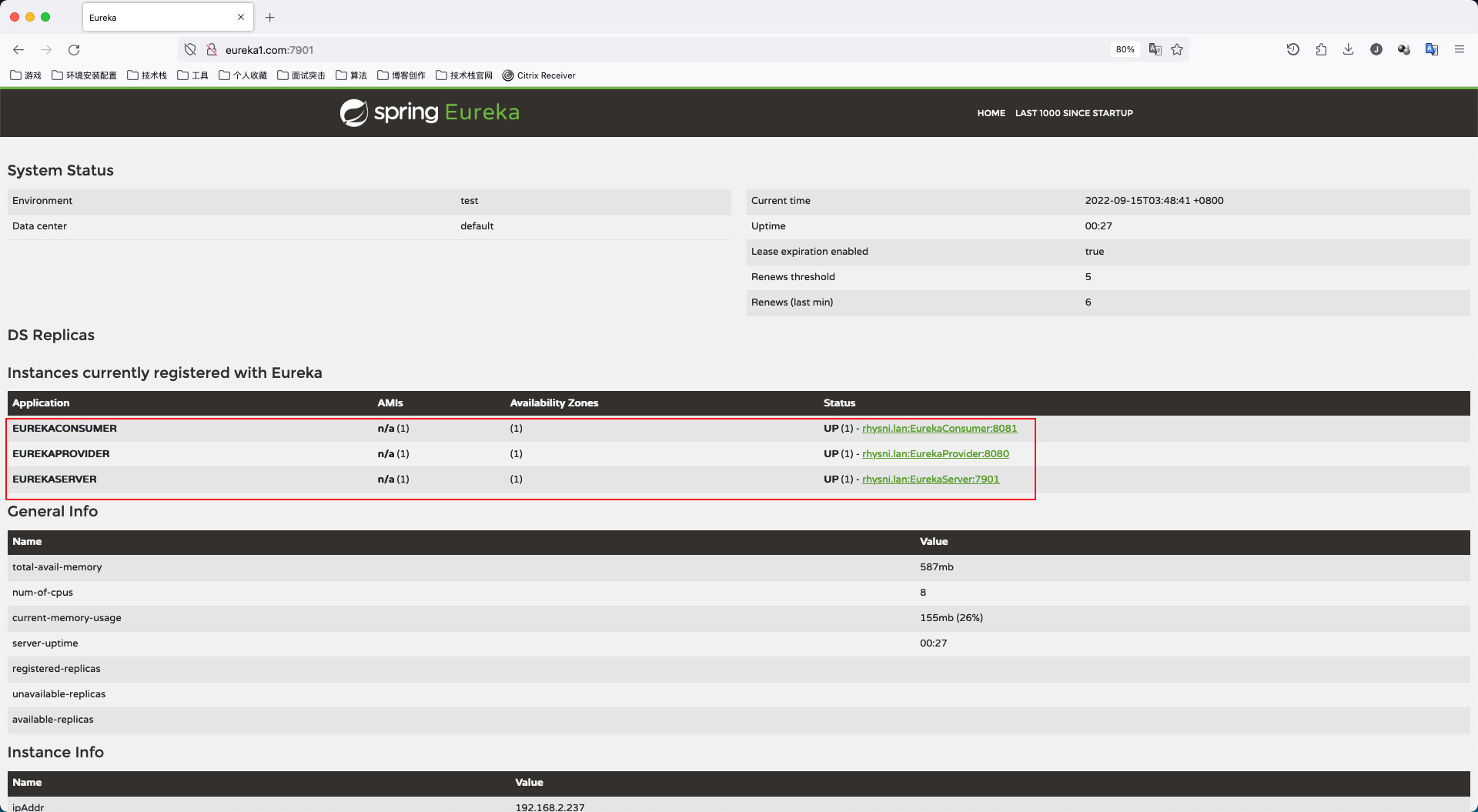This screenshot has width=1478, height=812.
Task: Close the Eureka tab
Action: 241,17
